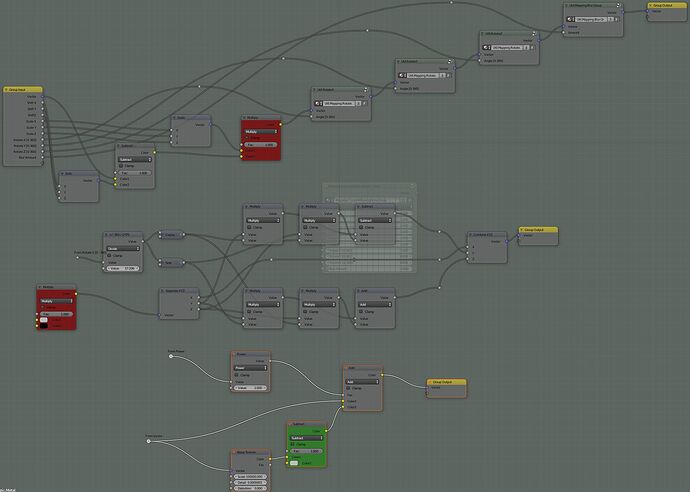Click white Color swatch on green Subtract node

[294, 463]
